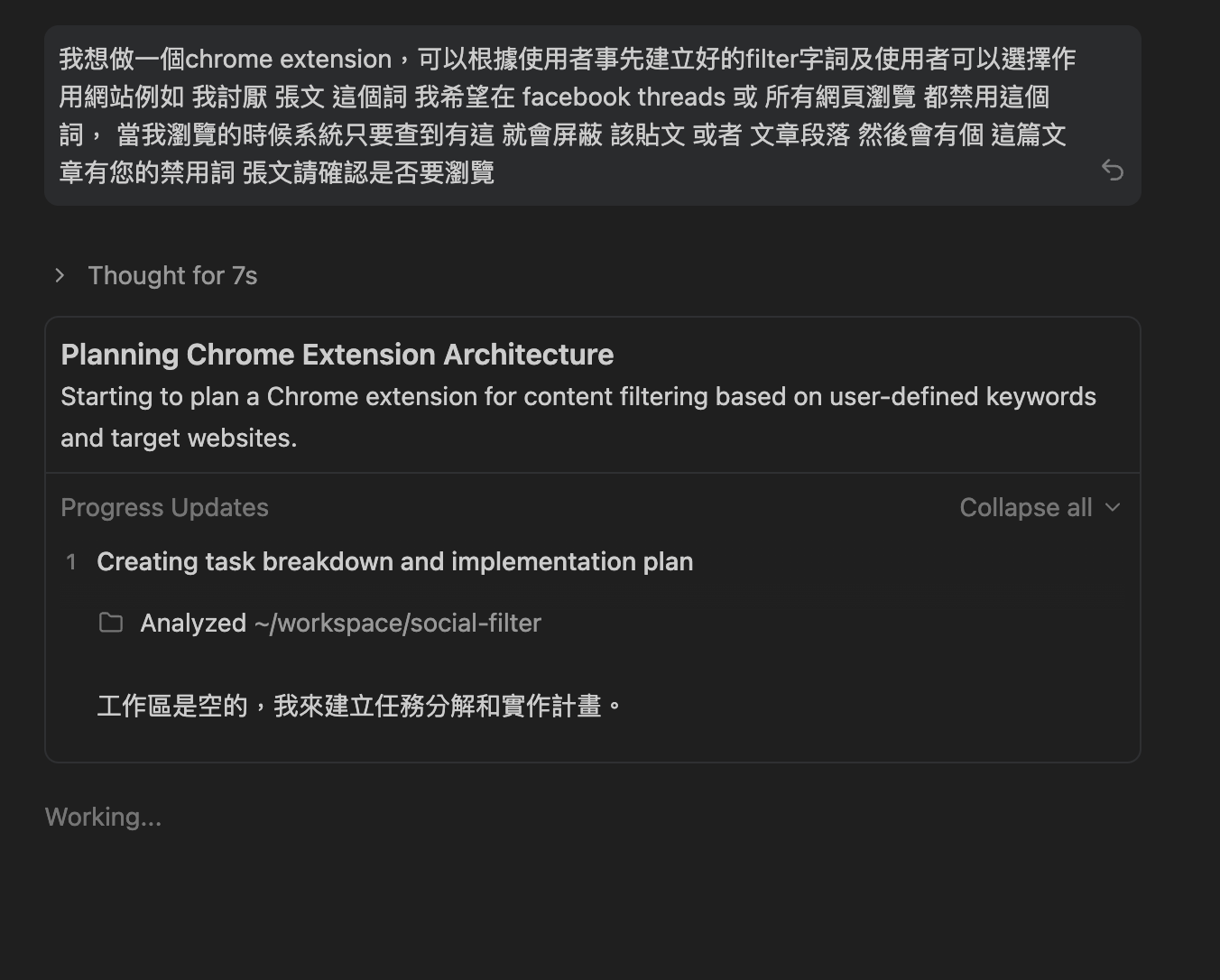This screenshot has width=1220, height=980.
Task: Expand the Thought for 7s chevron
Action: (60, 275)
